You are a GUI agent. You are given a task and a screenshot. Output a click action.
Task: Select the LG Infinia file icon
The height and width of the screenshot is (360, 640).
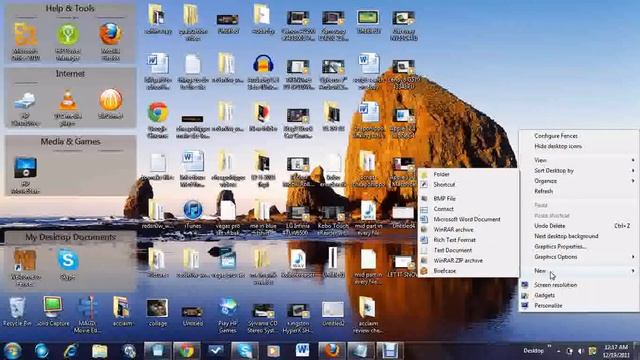tap(298, 220)
